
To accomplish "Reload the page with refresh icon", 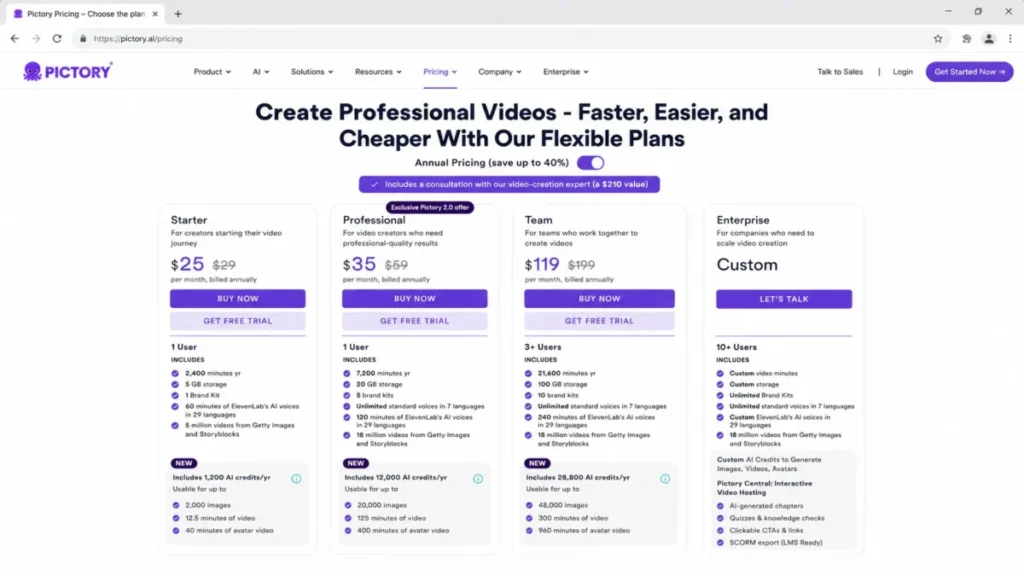I will (57, 39).
